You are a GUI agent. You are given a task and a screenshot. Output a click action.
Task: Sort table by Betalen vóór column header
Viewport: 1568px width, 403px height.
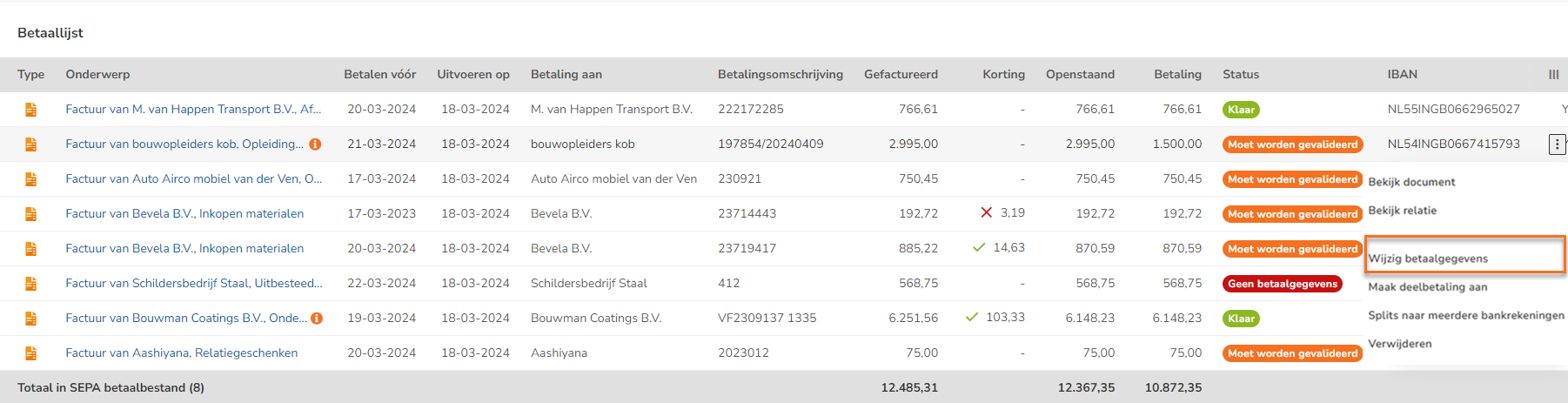point(379,75)
